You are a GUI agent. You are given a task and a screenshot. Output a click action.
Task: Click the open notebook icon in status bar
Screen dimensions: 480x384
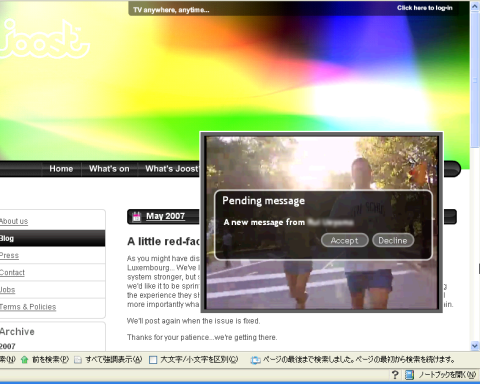409,375
